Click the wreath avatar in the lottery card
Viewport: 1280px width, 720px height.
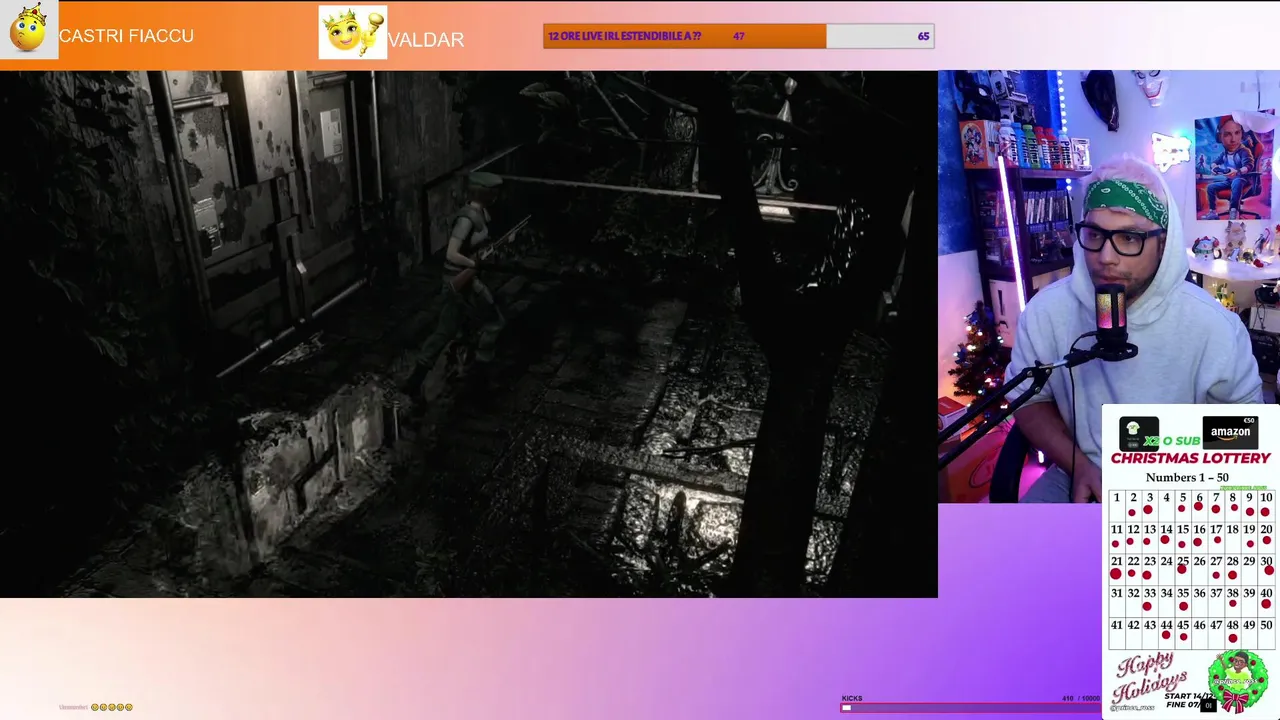(x=1237, y=680)
